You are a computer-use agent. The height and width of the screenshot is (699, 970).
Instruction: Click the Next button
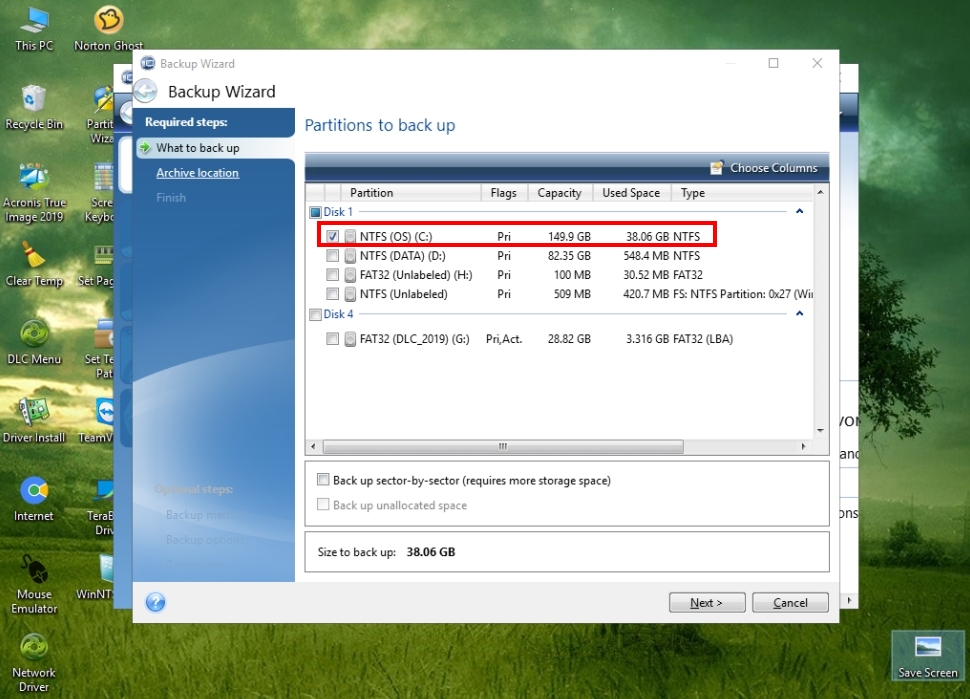(708, 603)
